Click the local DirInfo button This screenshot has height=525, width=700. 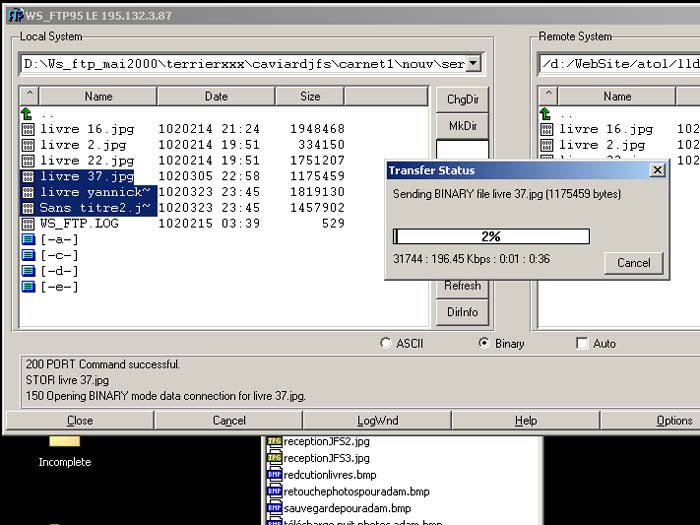[x=462, y=312]
